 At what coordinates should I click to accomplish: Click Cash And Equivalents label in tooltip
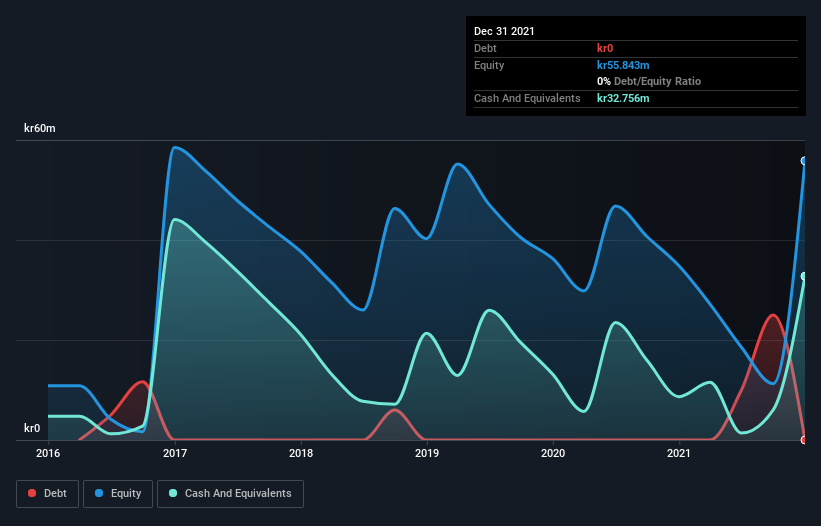click(527, 98)
